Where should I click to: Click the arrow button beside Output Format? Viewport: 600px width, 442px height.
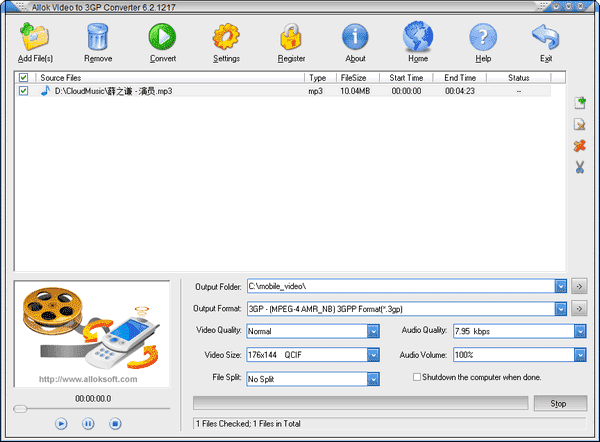[x=579, y=309]
